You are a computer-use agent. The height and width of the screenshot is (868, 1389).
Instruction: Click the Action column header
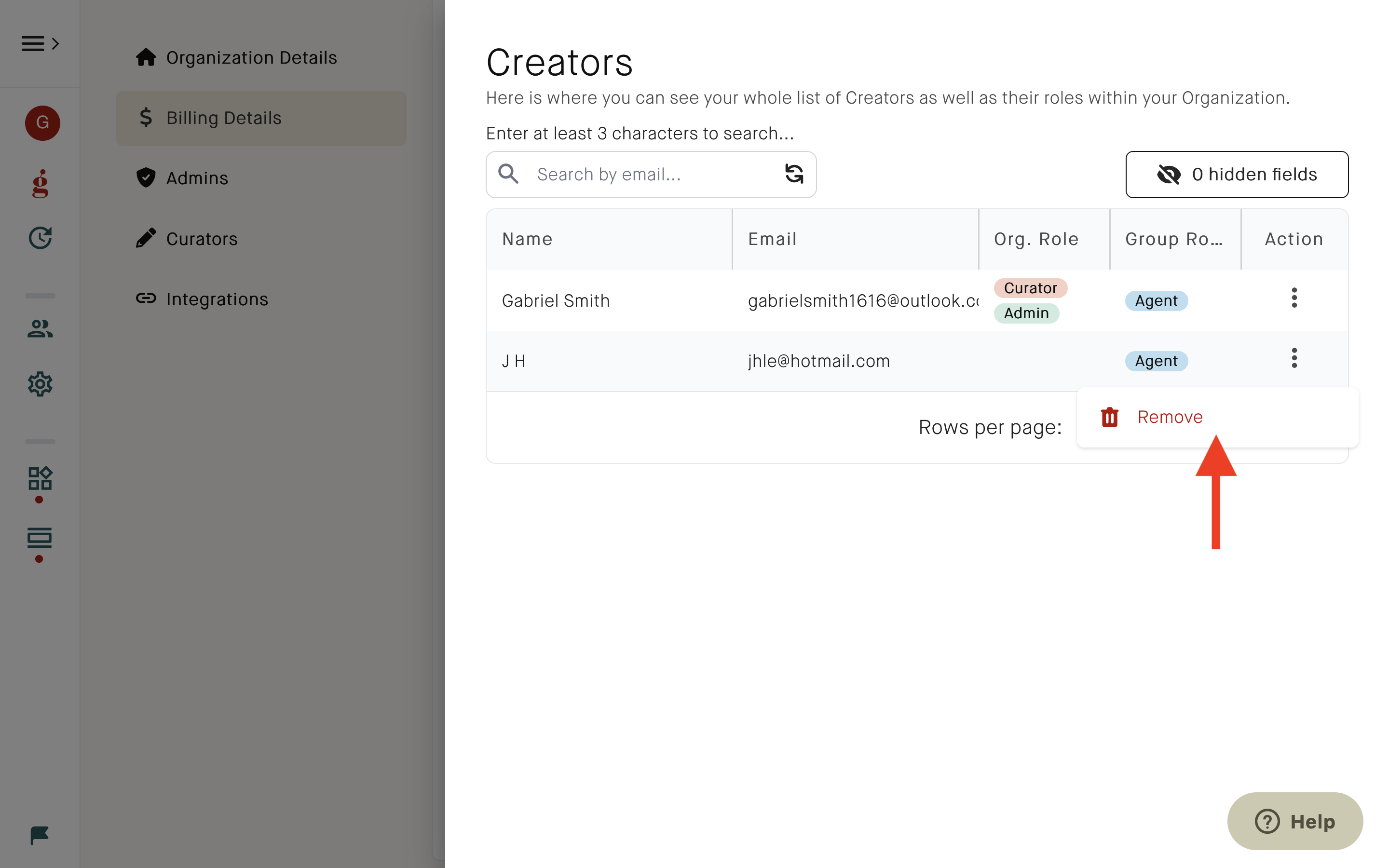(x=1294, y=239)
